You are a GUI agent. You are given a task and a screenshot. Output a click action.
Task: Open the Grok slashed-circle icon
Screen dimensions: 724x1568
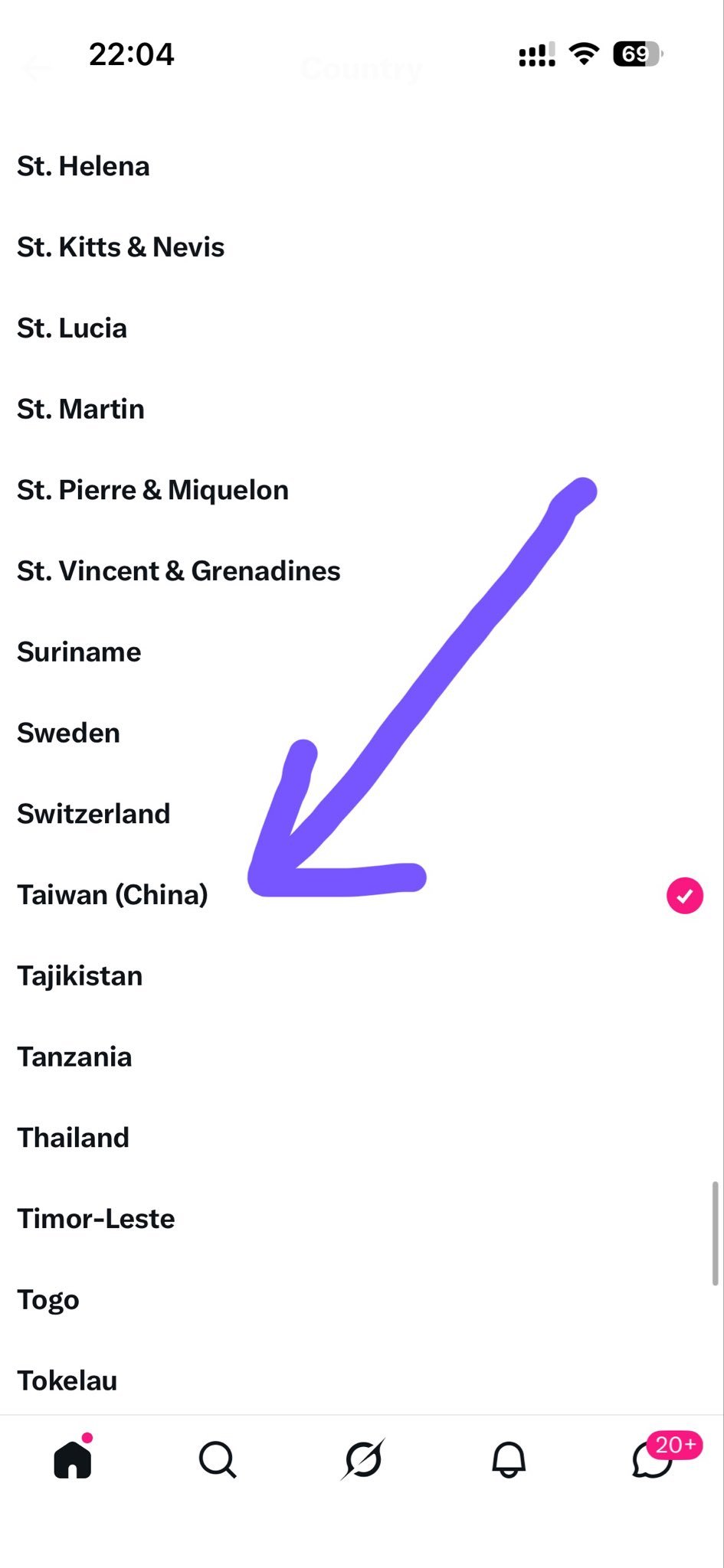[363, 1459]
